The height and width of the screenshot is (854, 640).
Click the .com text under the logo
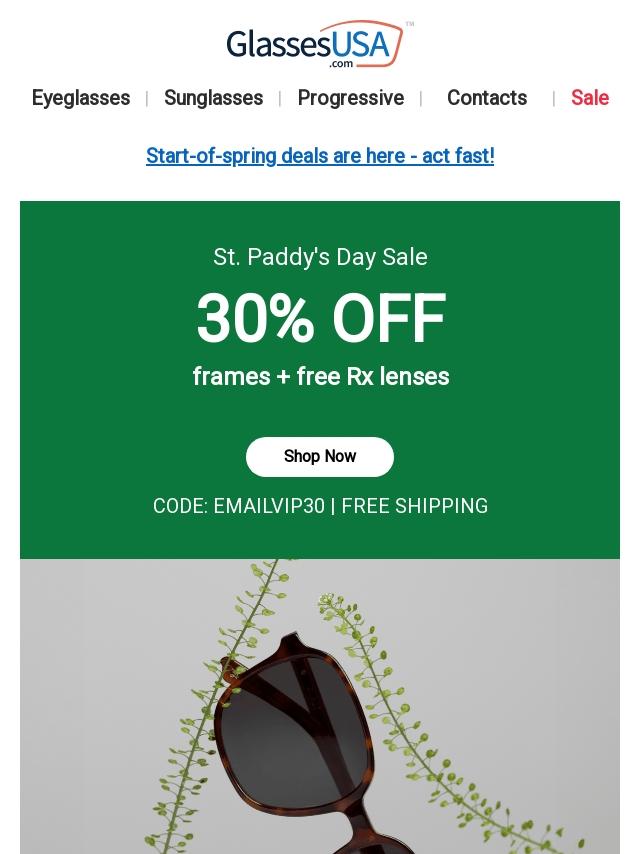[x=341, y=64]
